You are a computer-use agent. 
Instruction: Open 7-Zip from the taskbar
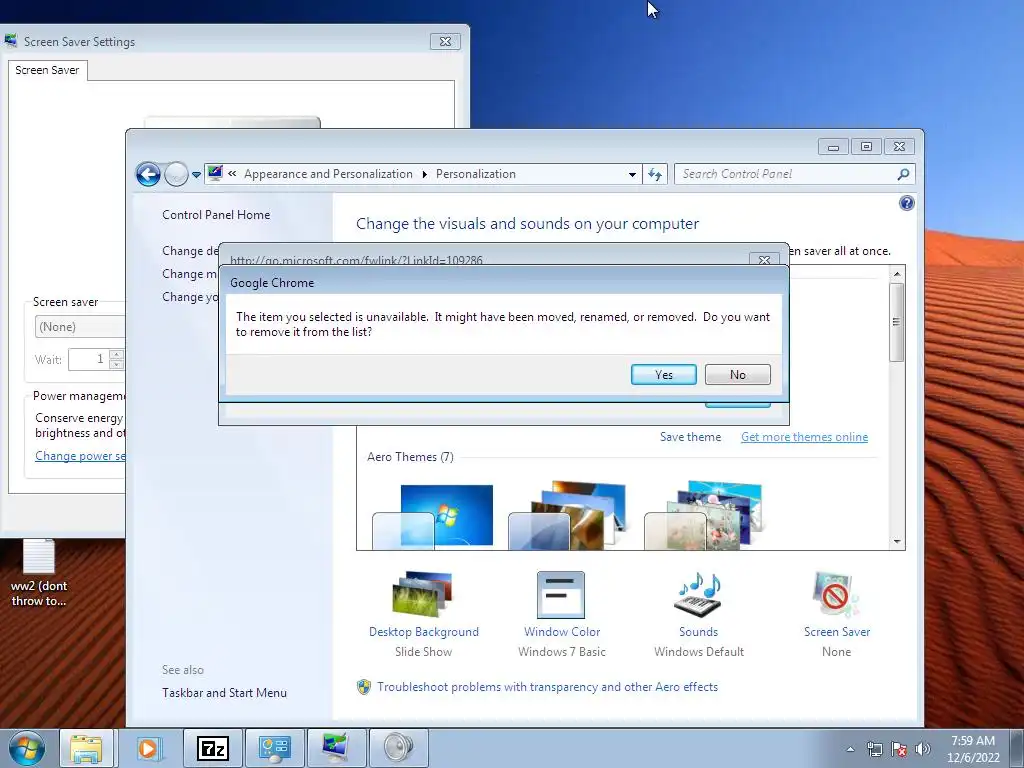(x=213, y=748)
